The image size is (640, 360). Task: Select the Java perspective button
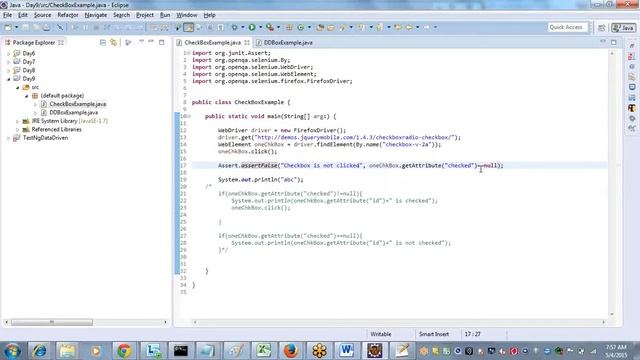click(x=623, y=27)
